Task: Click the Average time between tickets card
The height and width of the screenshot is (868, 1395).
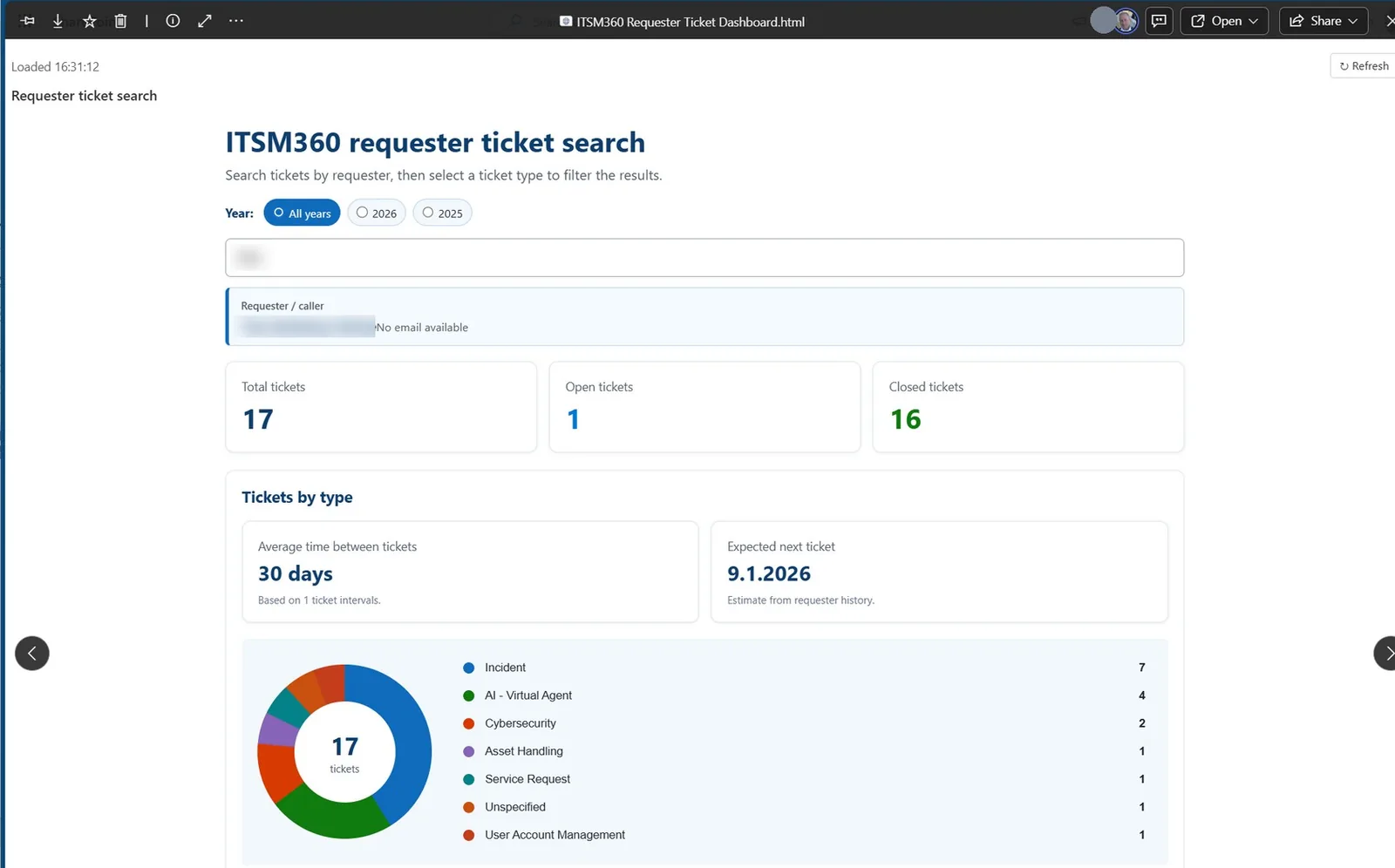Action: (x=470, y=572)
